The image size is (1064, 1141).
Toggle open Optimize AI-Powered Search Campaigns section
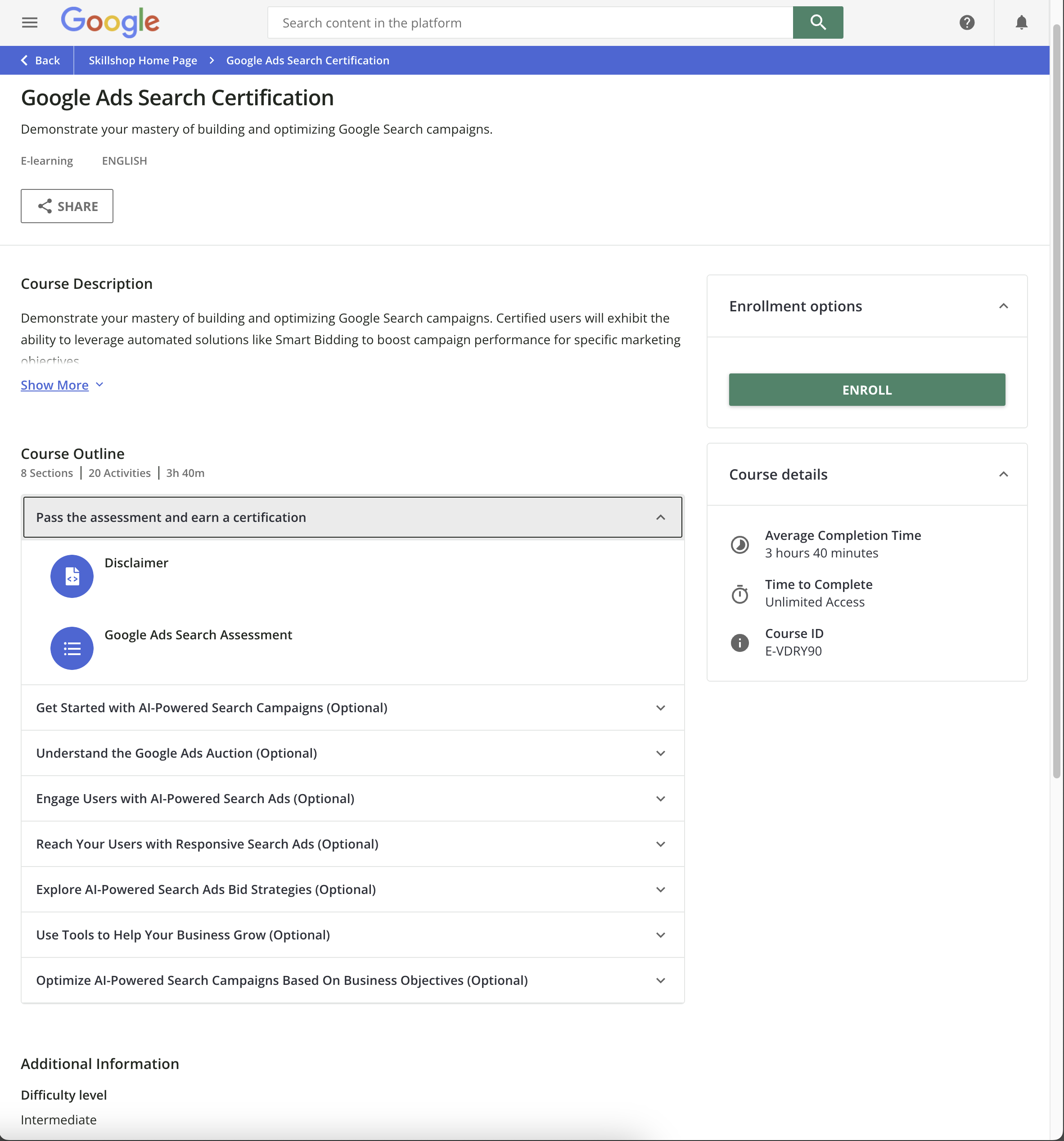tap(660, 980)
